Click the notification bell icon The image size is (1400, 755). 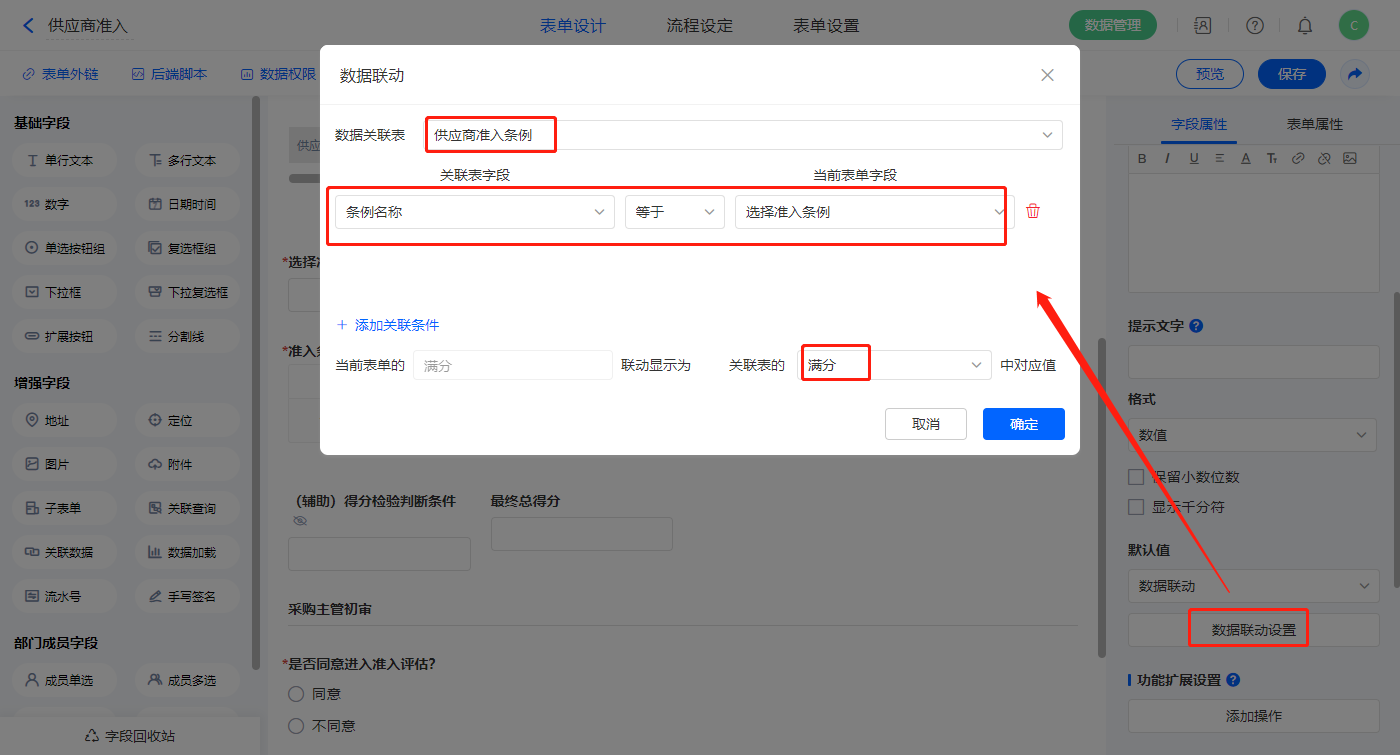(x=1305, y=26)
